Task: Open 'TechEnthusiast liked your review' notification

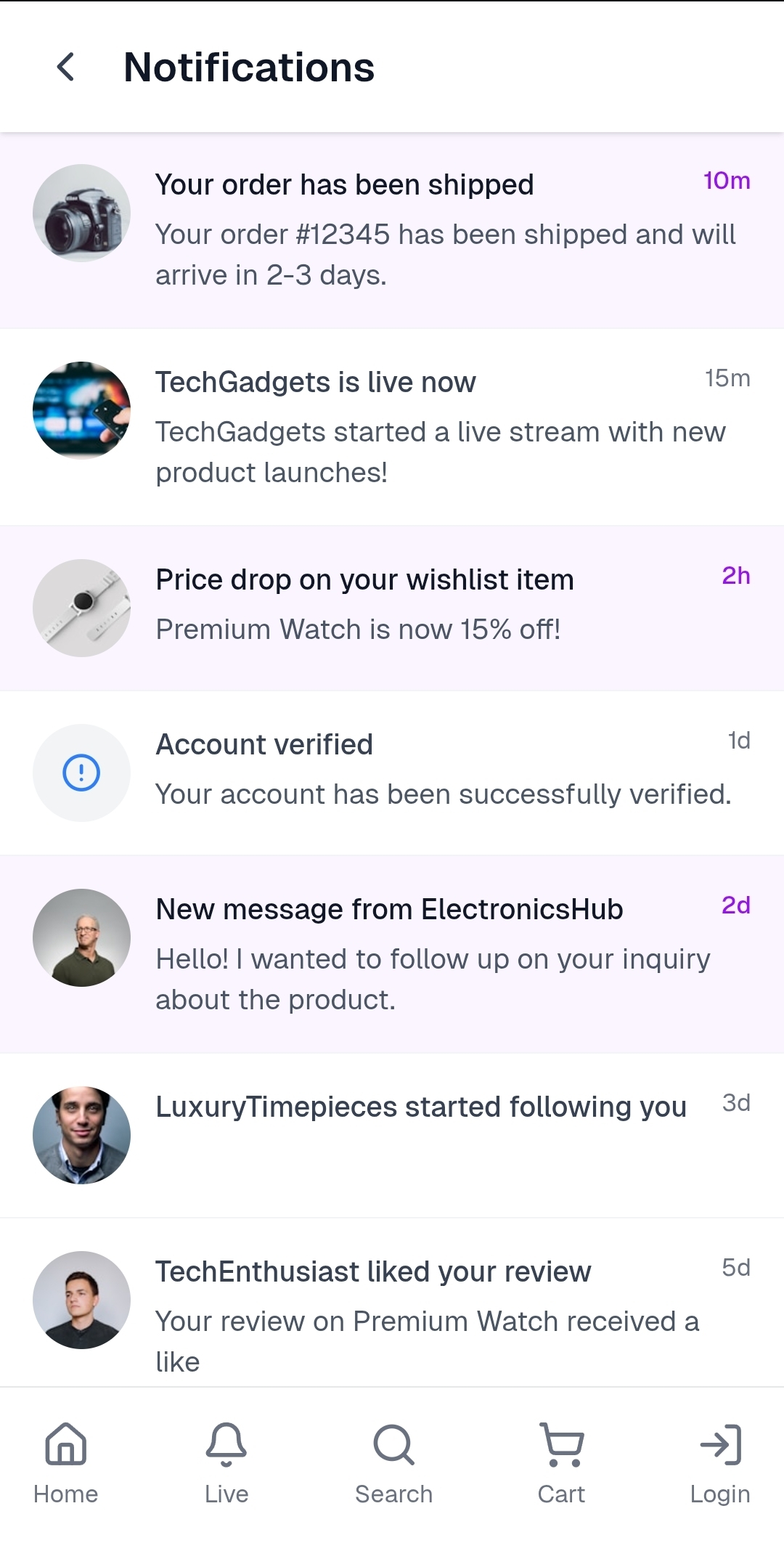Action: click(x=373, y=1272)
